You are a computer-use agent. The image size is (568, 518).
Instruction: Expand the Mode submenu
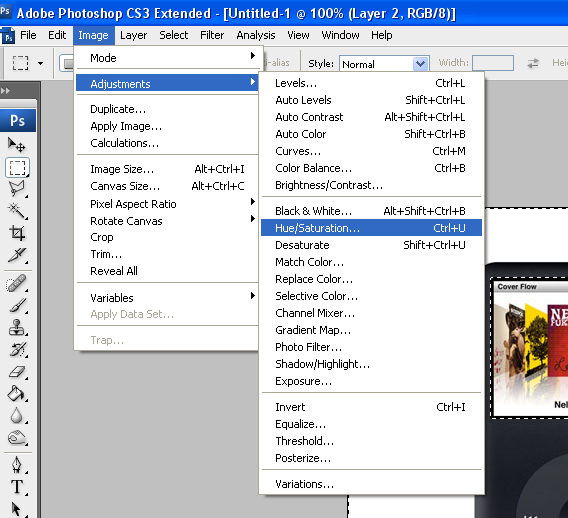tap(167, 58)
